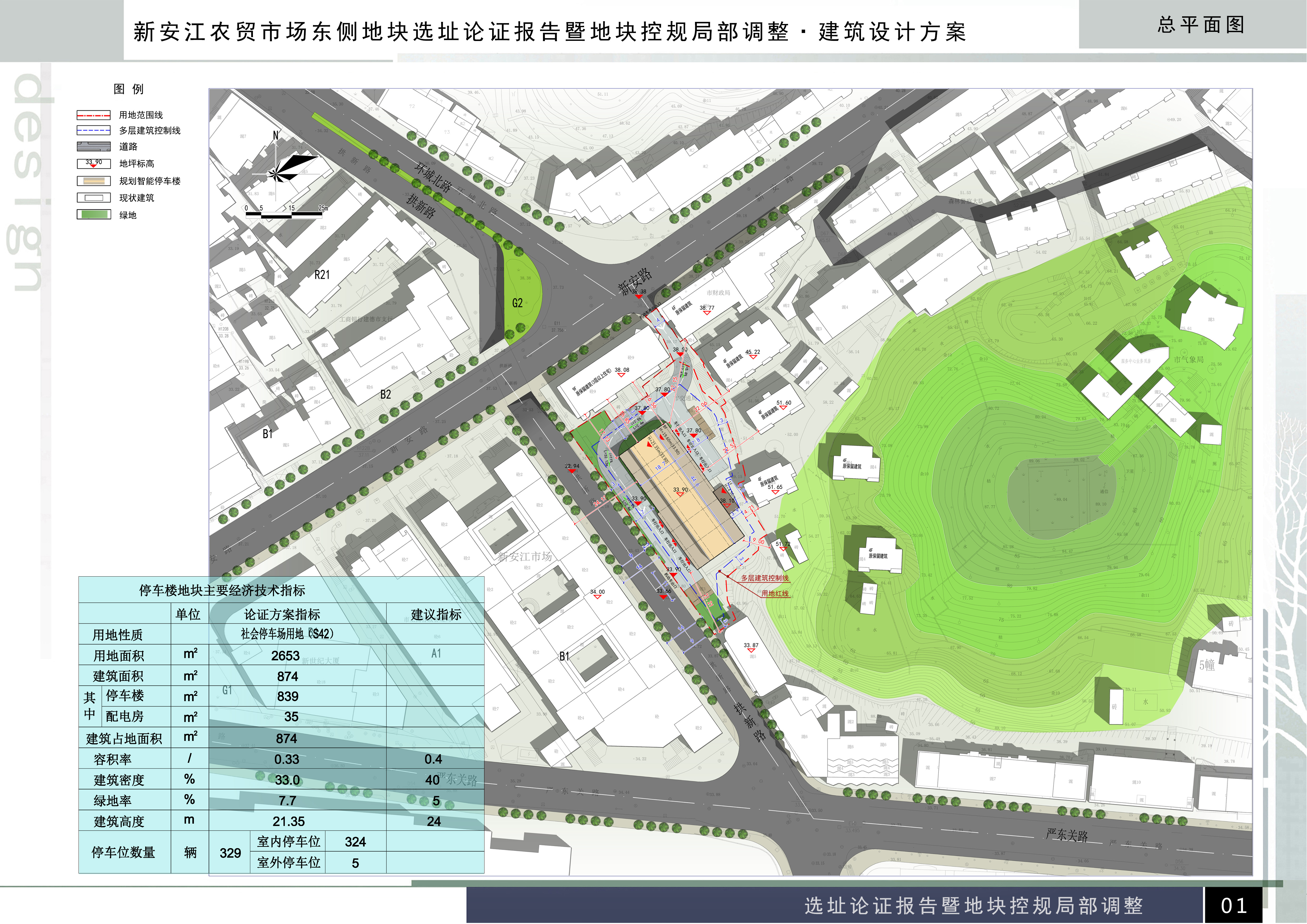Screen dimensions: 1307x924
Task: Click the 室内停车位 count 324
Action: tap(355, 842)
